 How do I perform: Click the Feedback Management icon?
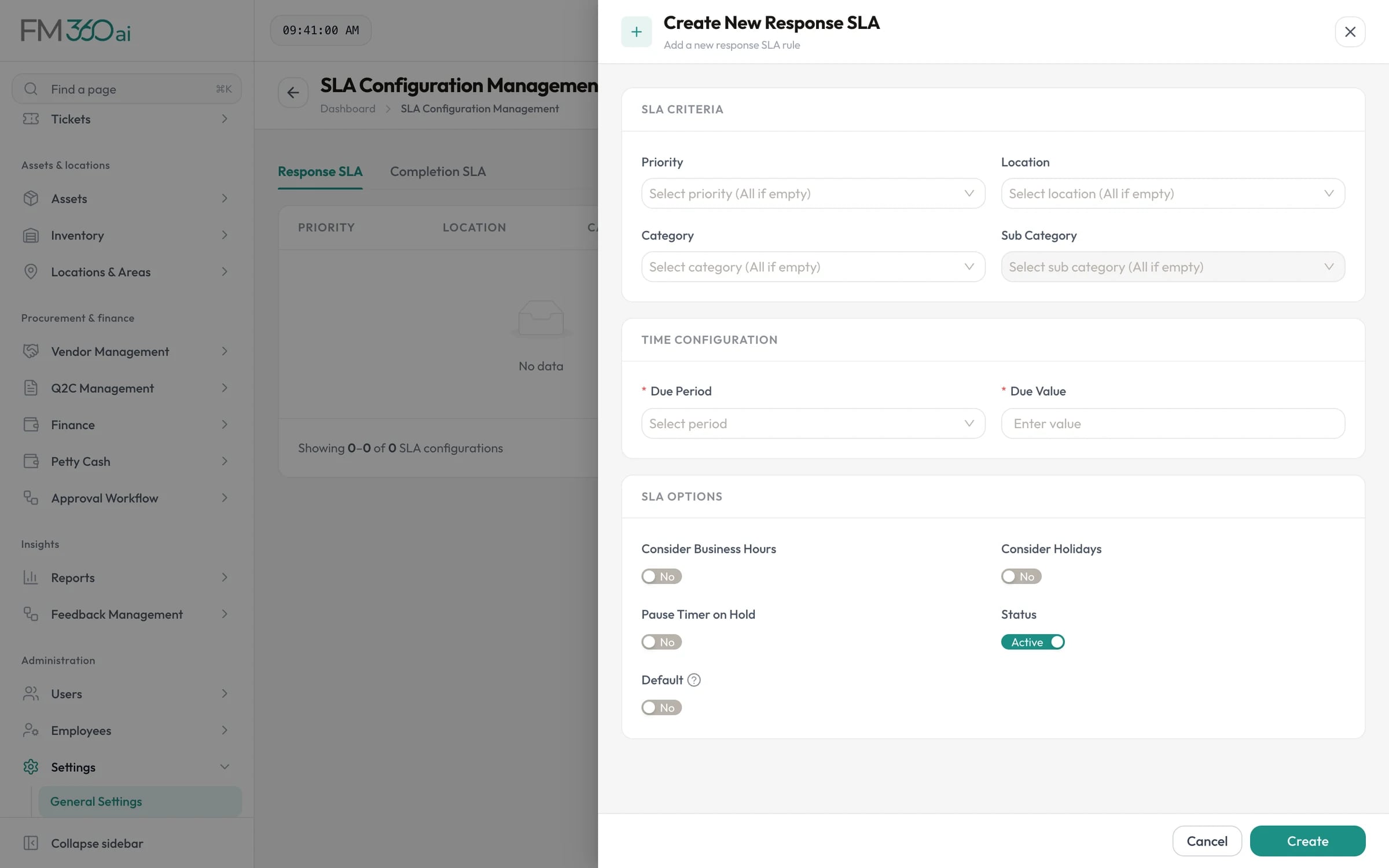[31, 614]
